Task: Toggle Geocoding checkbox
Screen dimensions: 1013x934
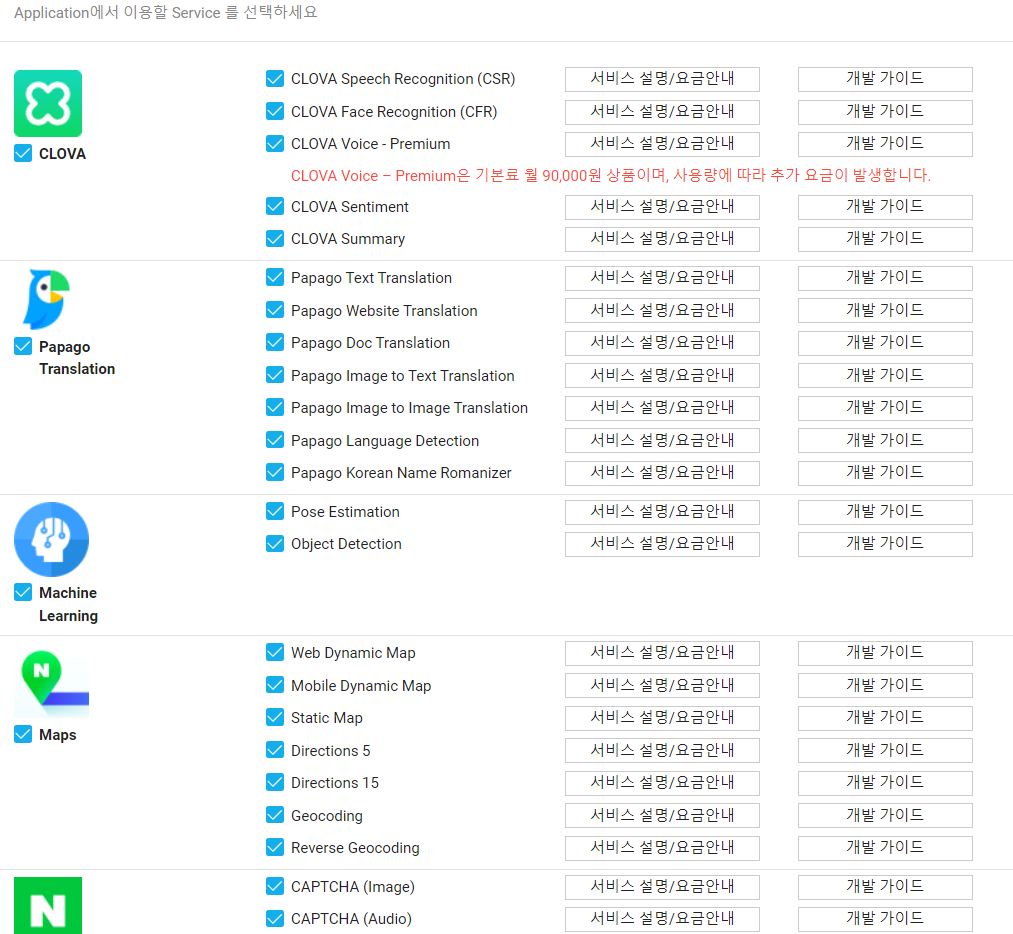Action: [x=275, y=815]
